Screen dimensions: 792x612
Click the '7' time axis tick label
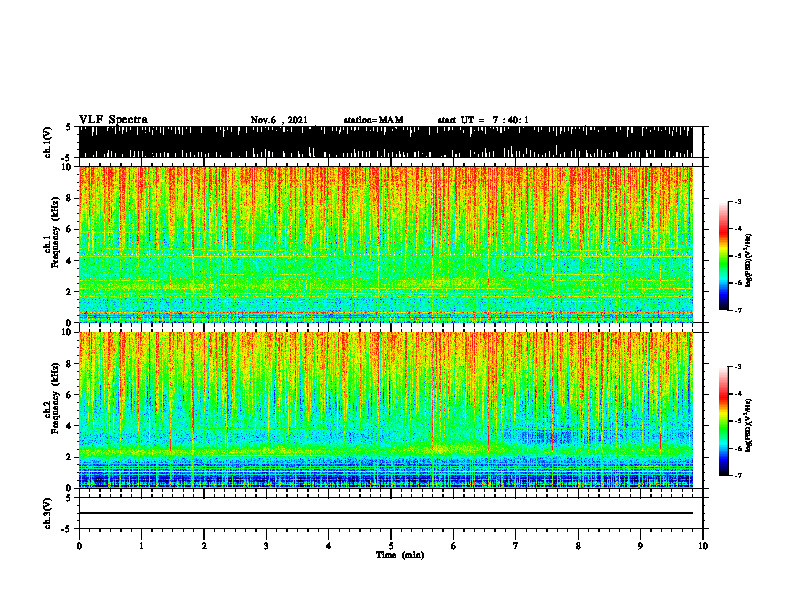(516, 546)
